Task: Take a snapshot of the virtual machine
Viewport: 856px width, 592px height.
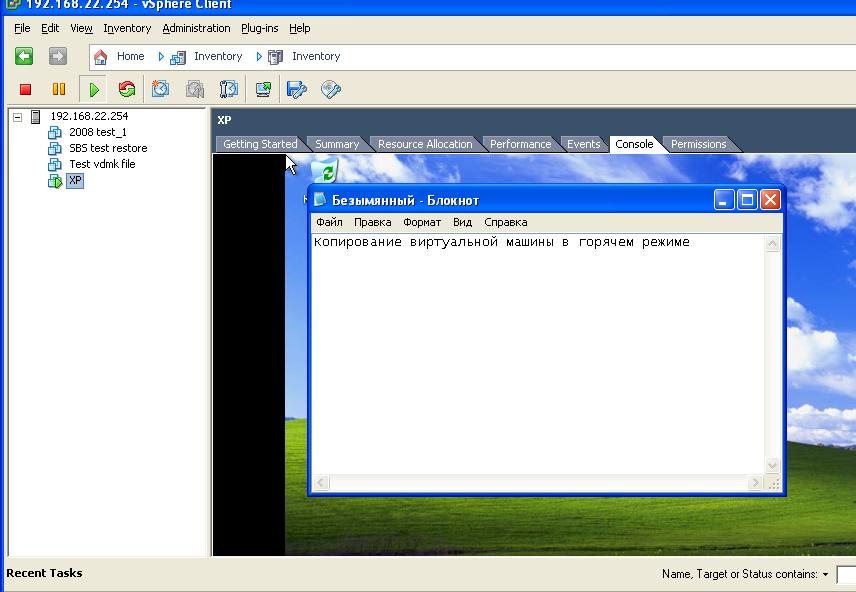Action: pos(160,89)
